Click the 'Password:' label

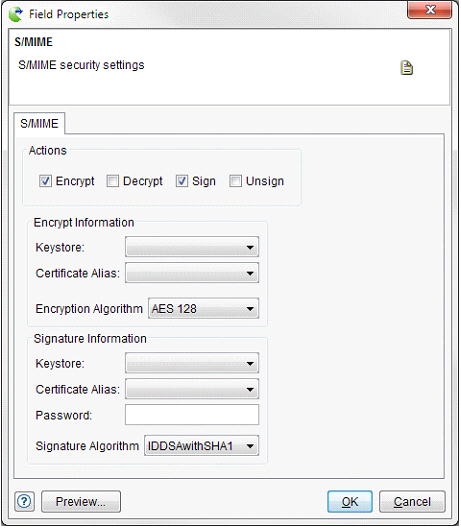point(63,415)
